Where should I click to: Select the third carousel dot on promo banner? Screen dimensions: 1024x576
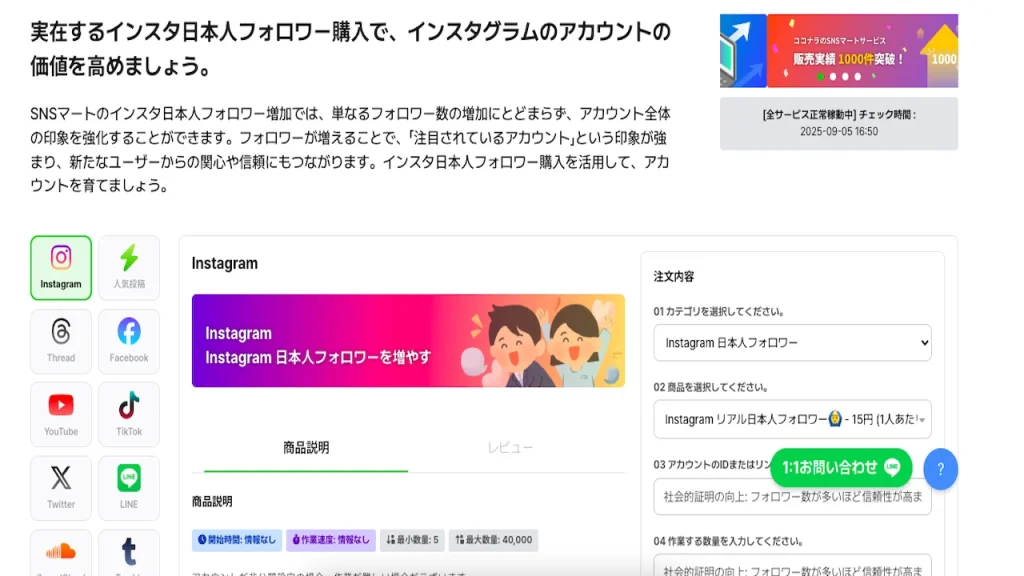845,76
